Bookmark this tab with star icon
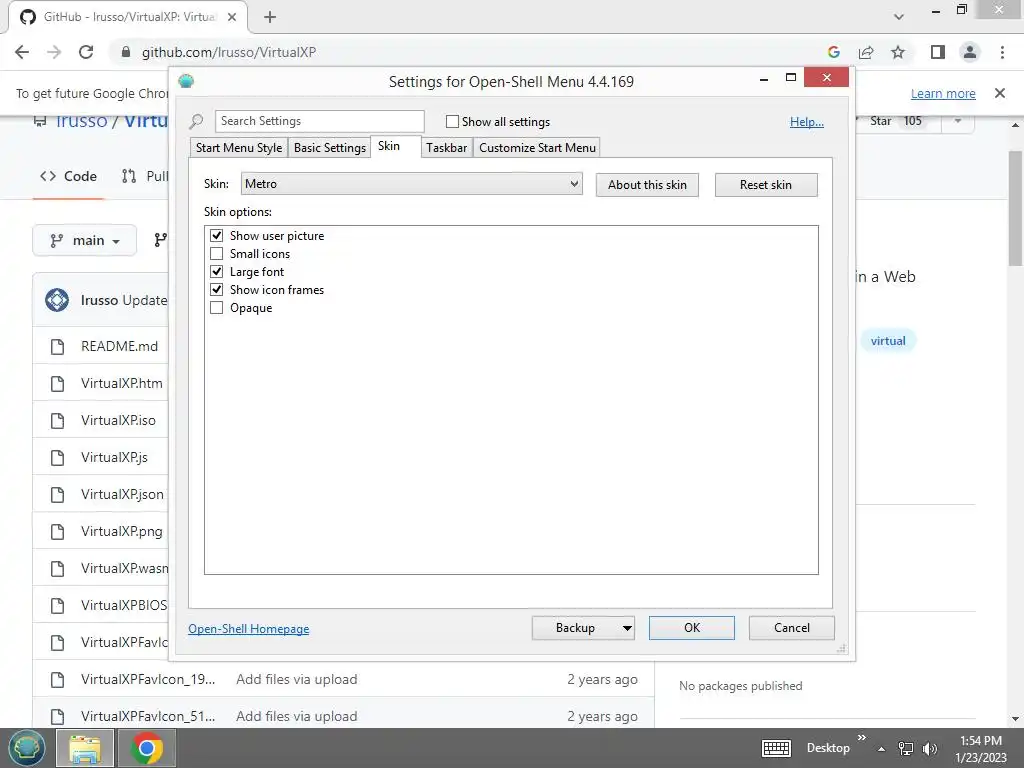Image resolution: width=1024 pixels, height=768 pixels. click(x=898, y=52)
